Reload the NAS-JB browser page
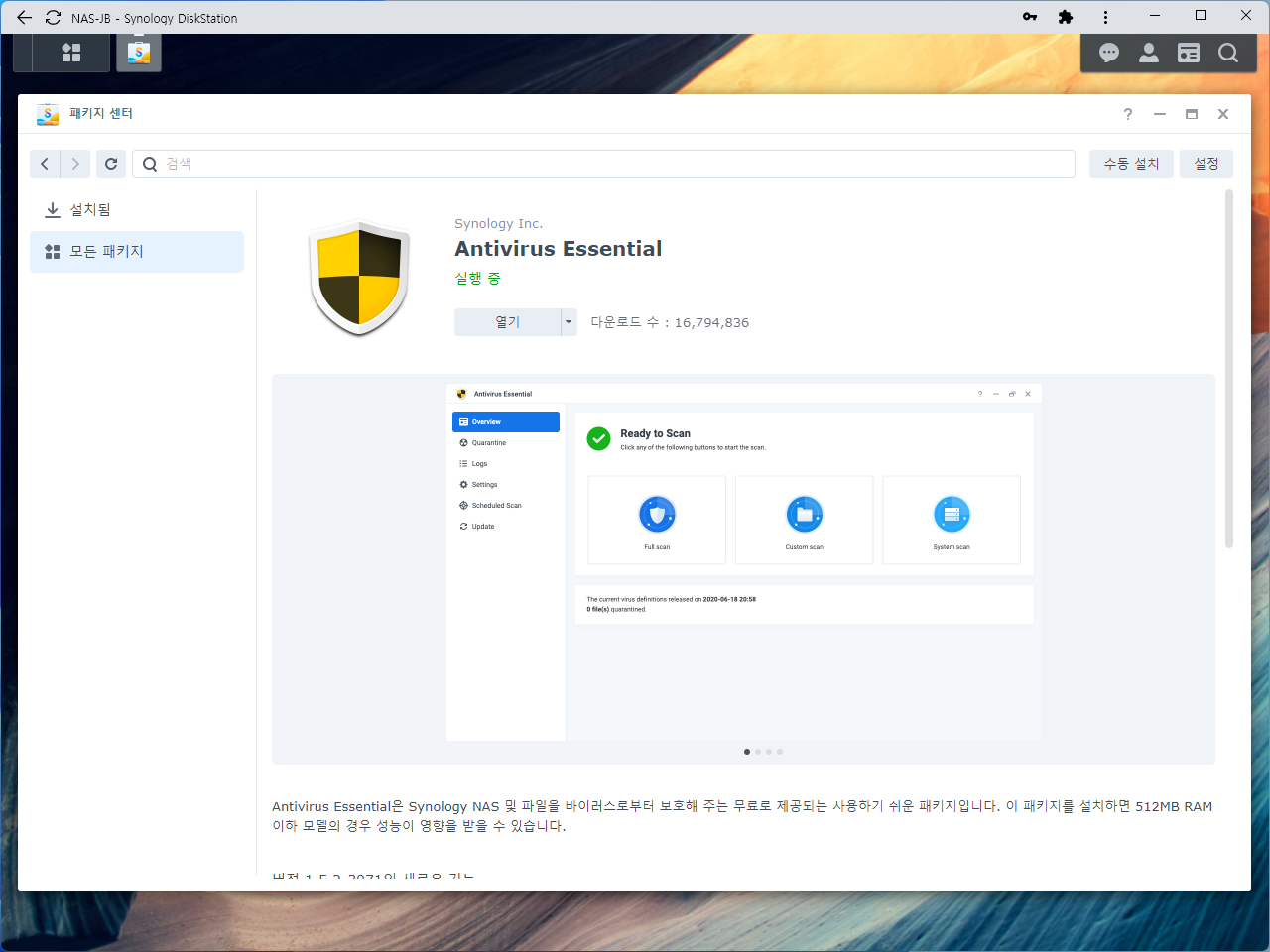 (x=53, y=17)
